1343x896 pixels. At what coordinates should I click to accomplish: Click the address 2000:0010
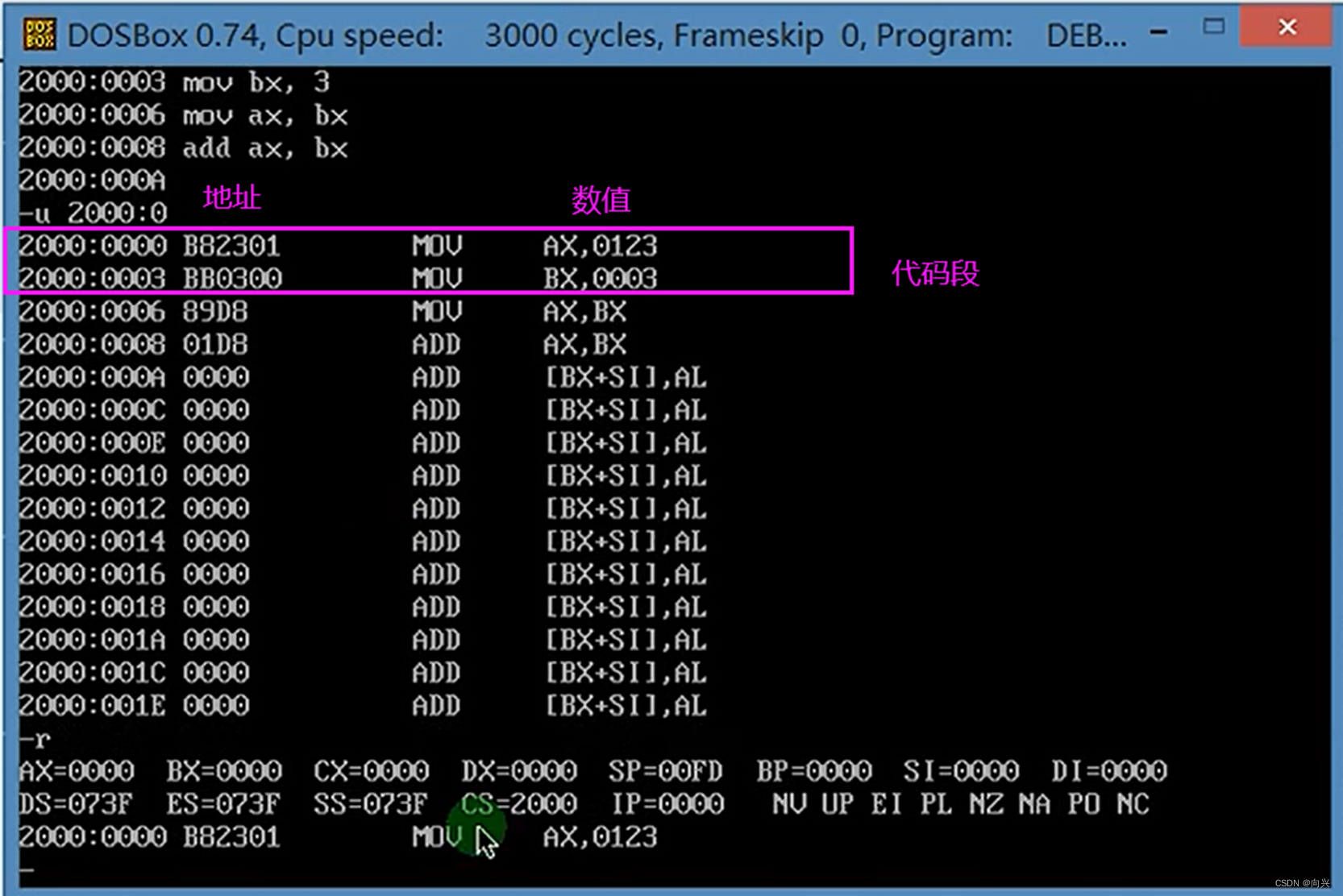[92, 476]
